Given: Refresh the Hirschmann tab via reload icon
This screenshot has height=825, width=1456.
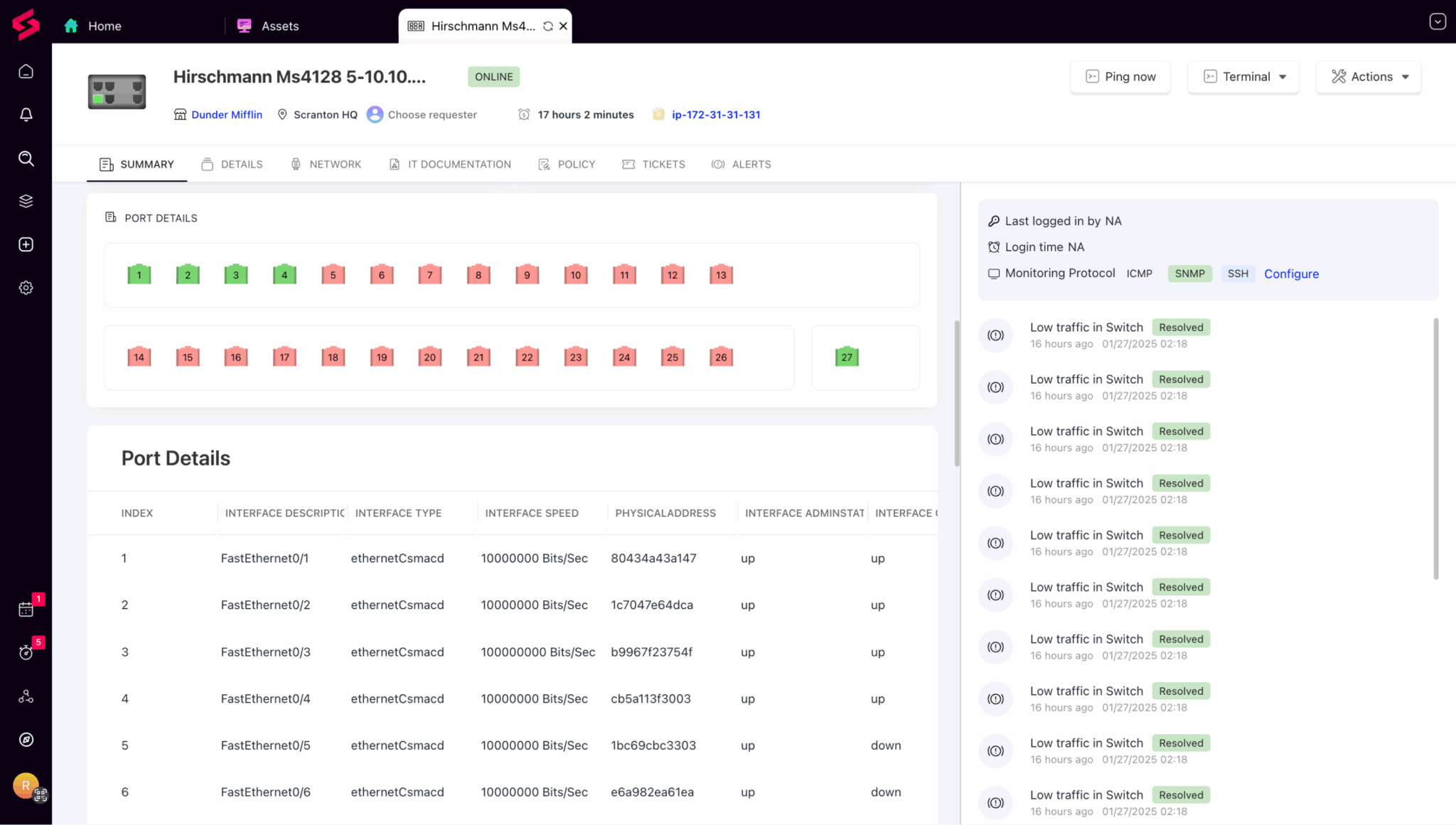Looking at the screenshot, I should click(x=547, y=26).
